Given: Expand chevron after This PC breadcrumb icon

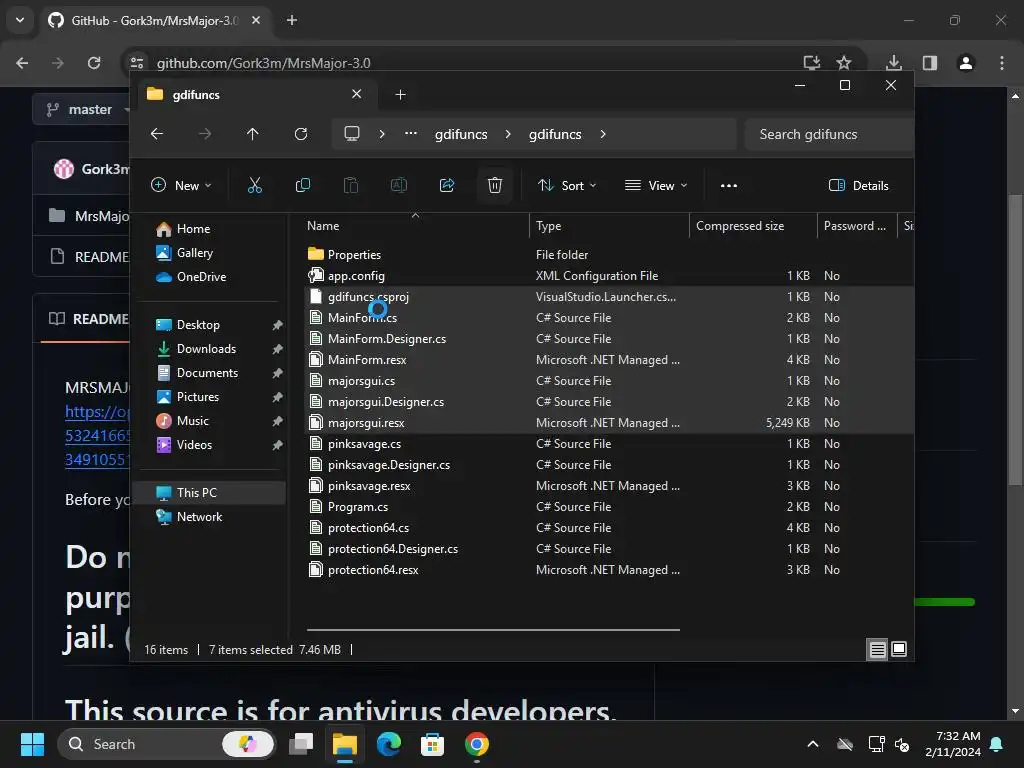Looking at the screenshot, I should point(382,134).
